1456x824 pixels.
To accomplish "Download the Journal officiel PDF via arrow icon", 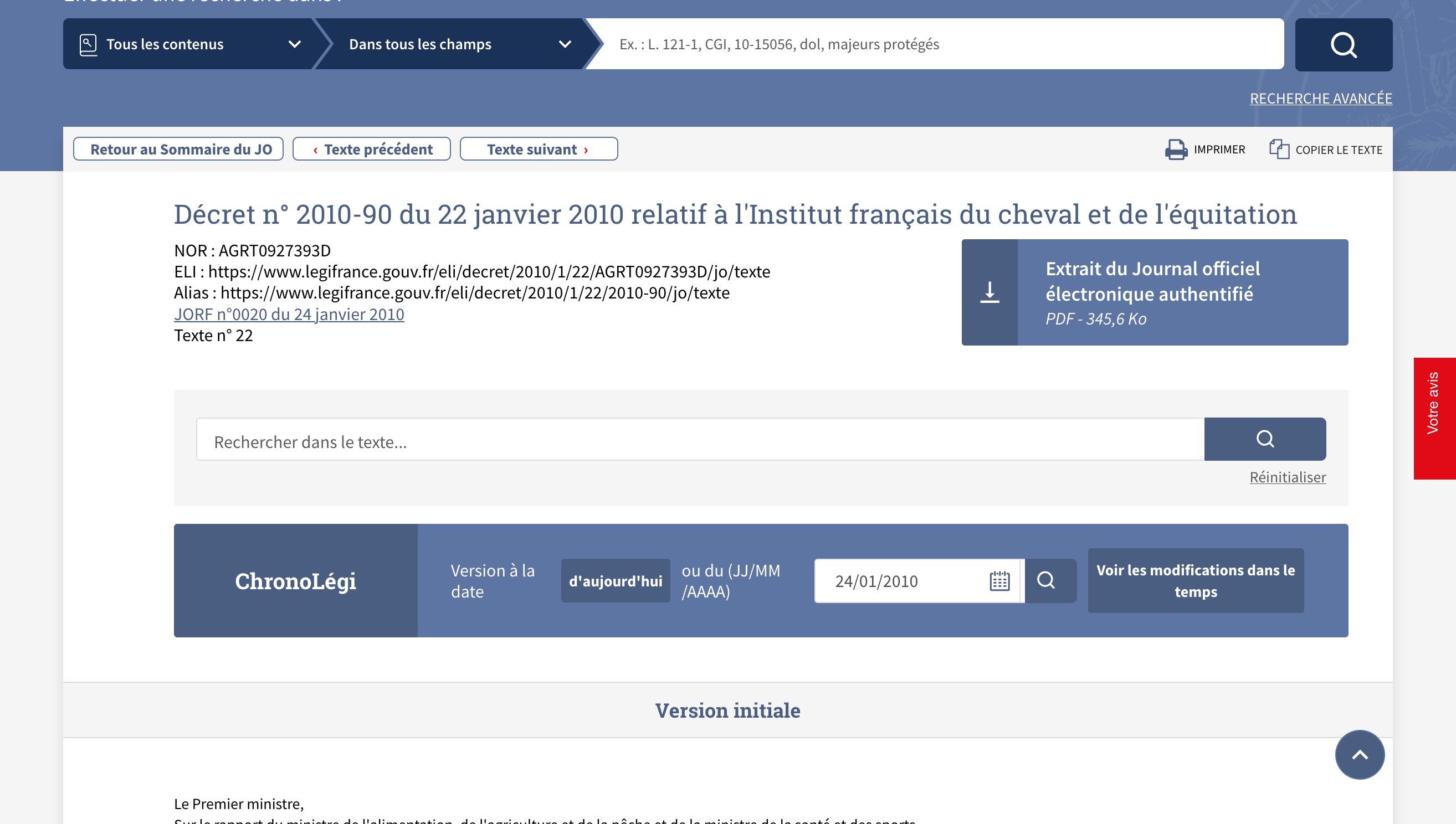I will pyautogui.click(x=990, y=292).
